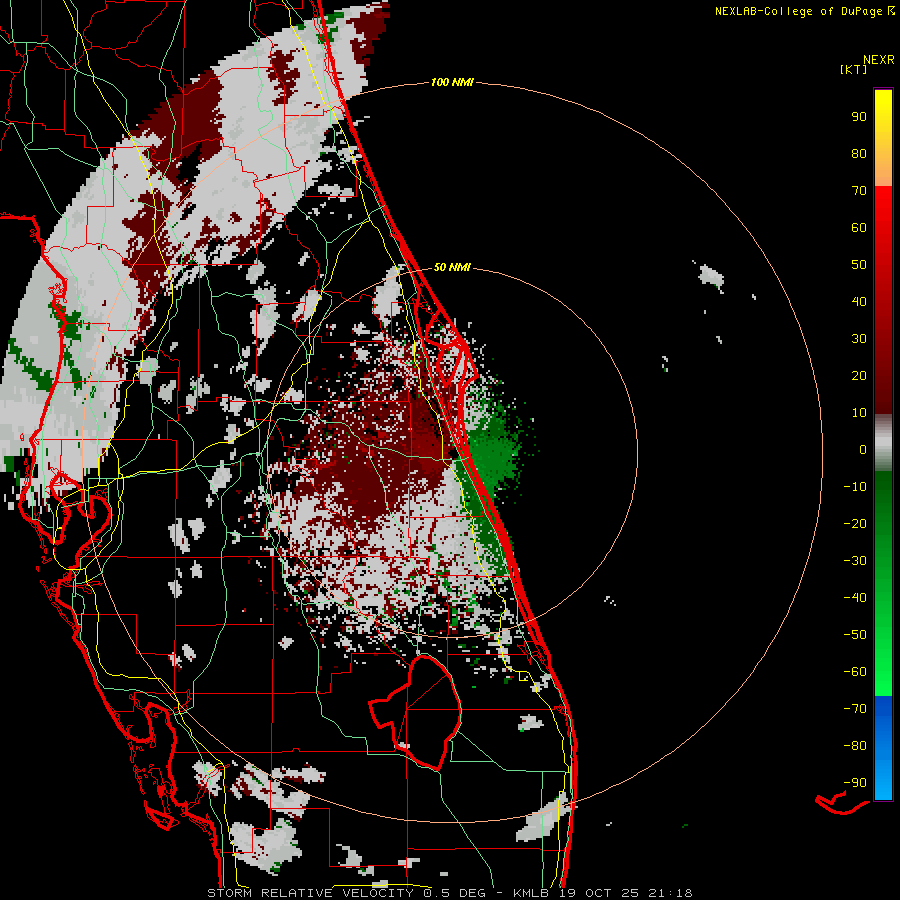
Task: Click the -70 scale value
Action: [x=855, y=709]
